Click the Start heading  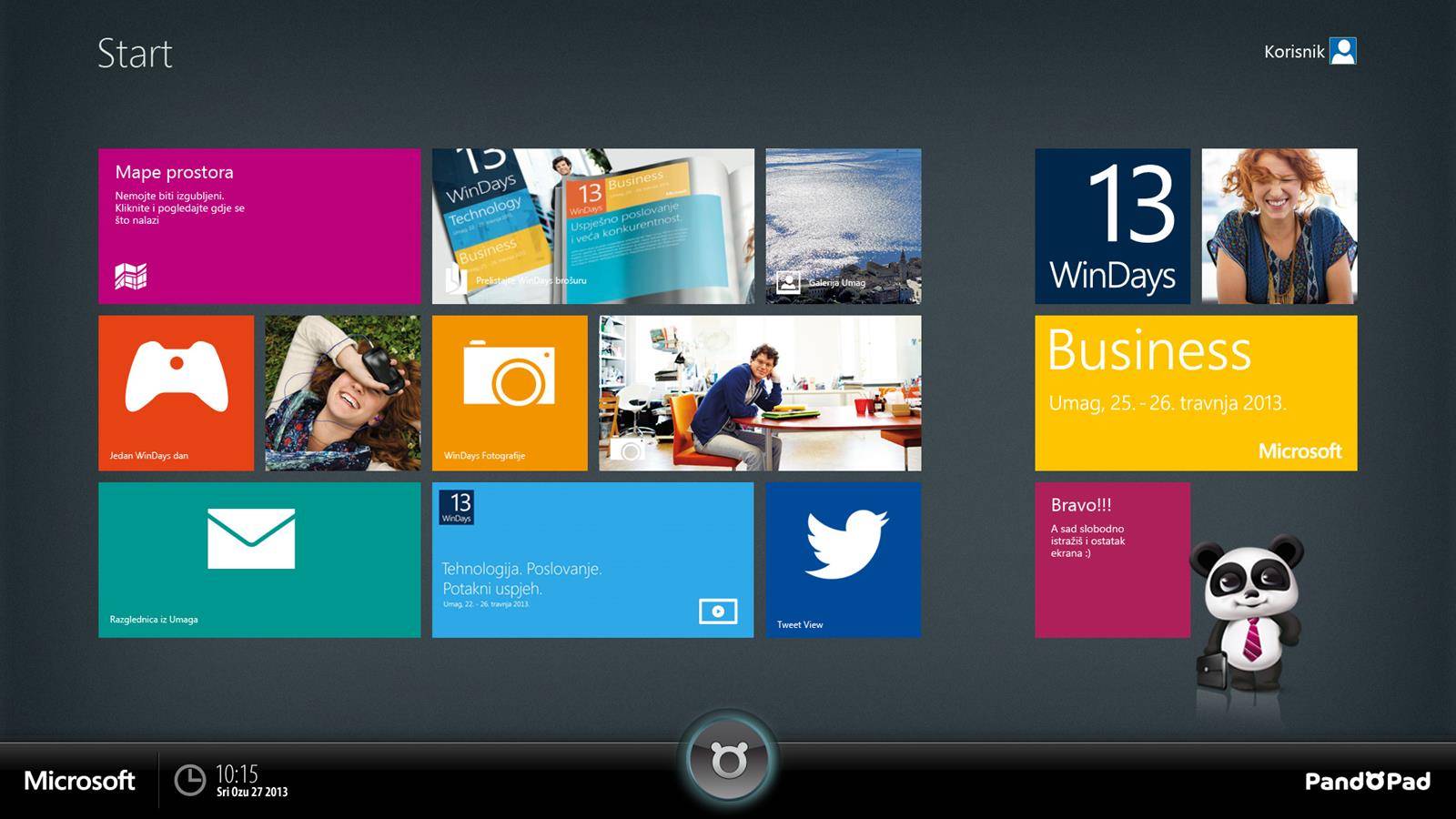135,54
